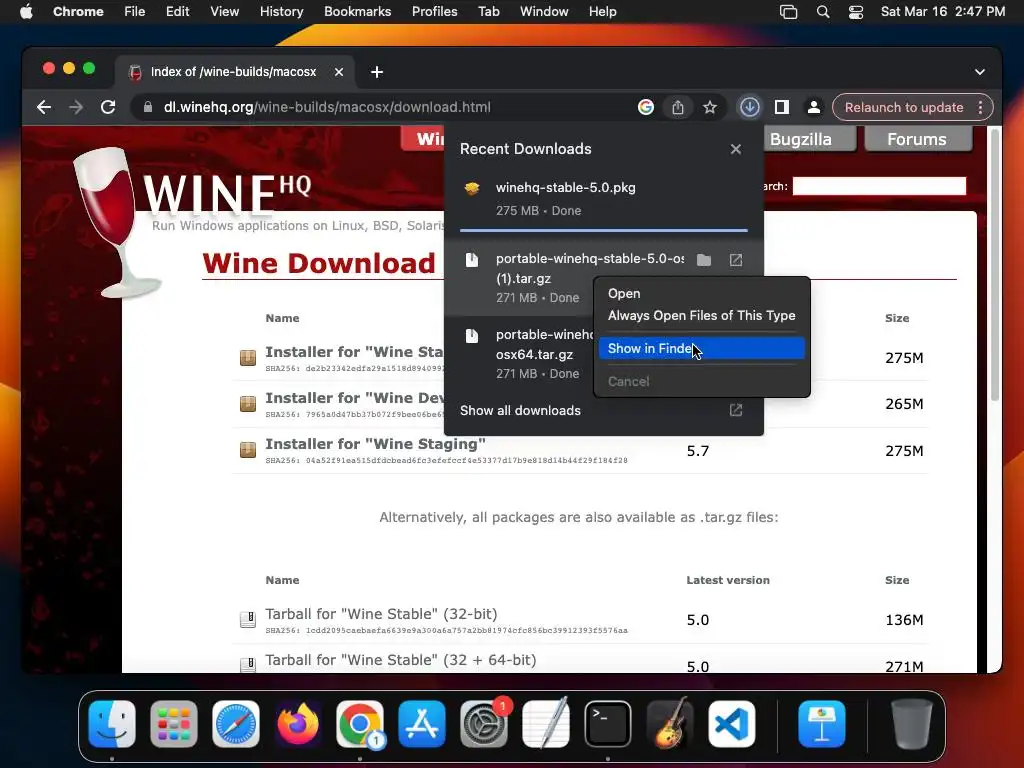This screenshot has width=1024, height=768.
Task: Open GarageBand from the Dock
Action: click(670, 724)
